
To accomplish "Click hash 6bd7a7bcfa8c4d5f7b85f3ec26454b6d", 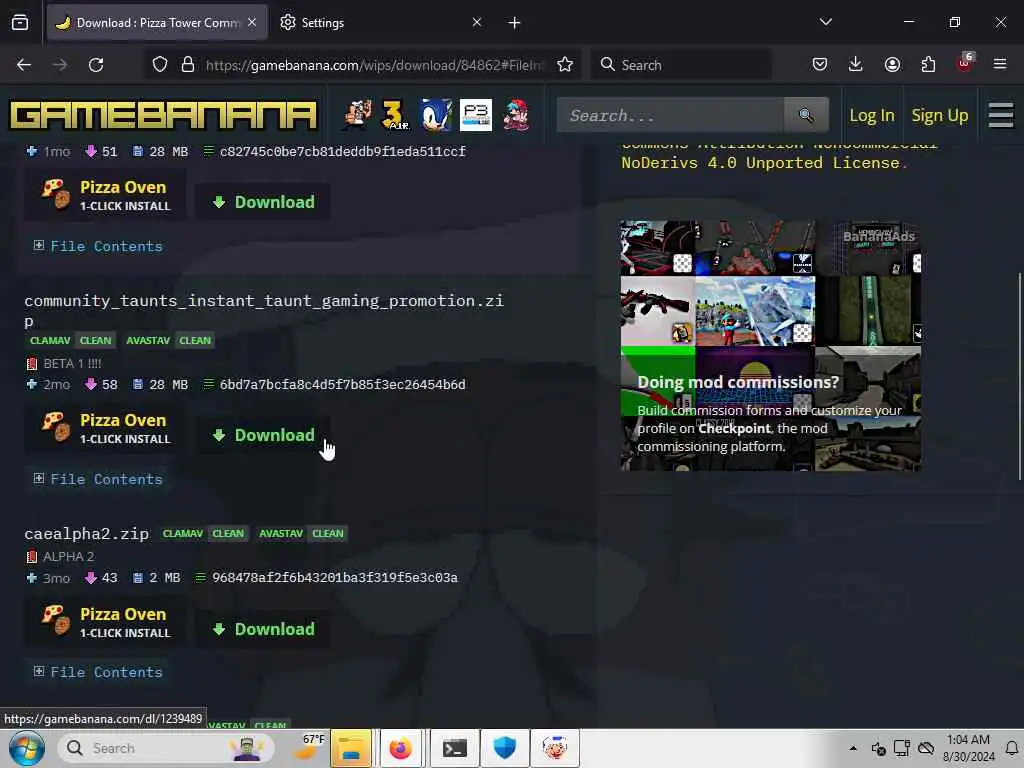I will click(x=342, y=385).
